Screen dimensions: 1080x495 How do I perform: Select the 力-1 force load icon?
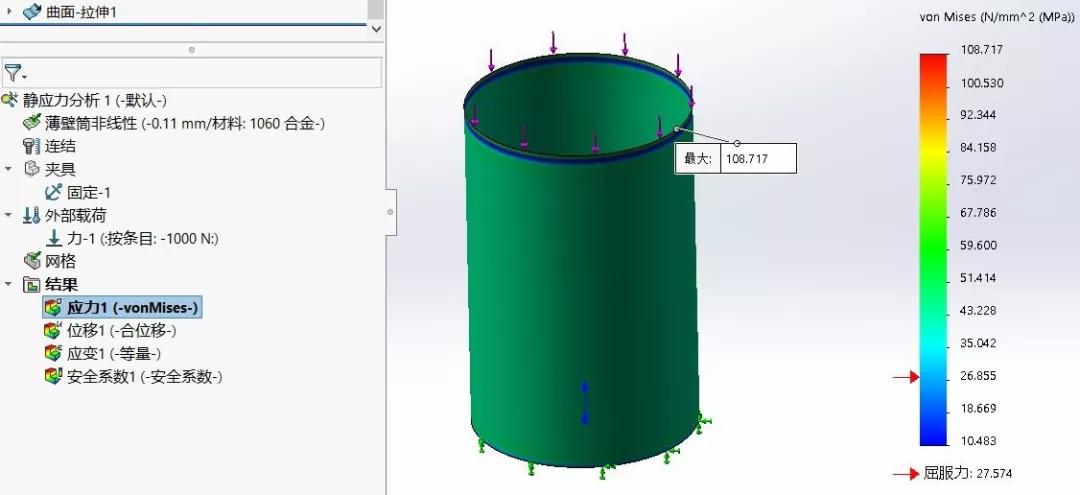point(54,238)
